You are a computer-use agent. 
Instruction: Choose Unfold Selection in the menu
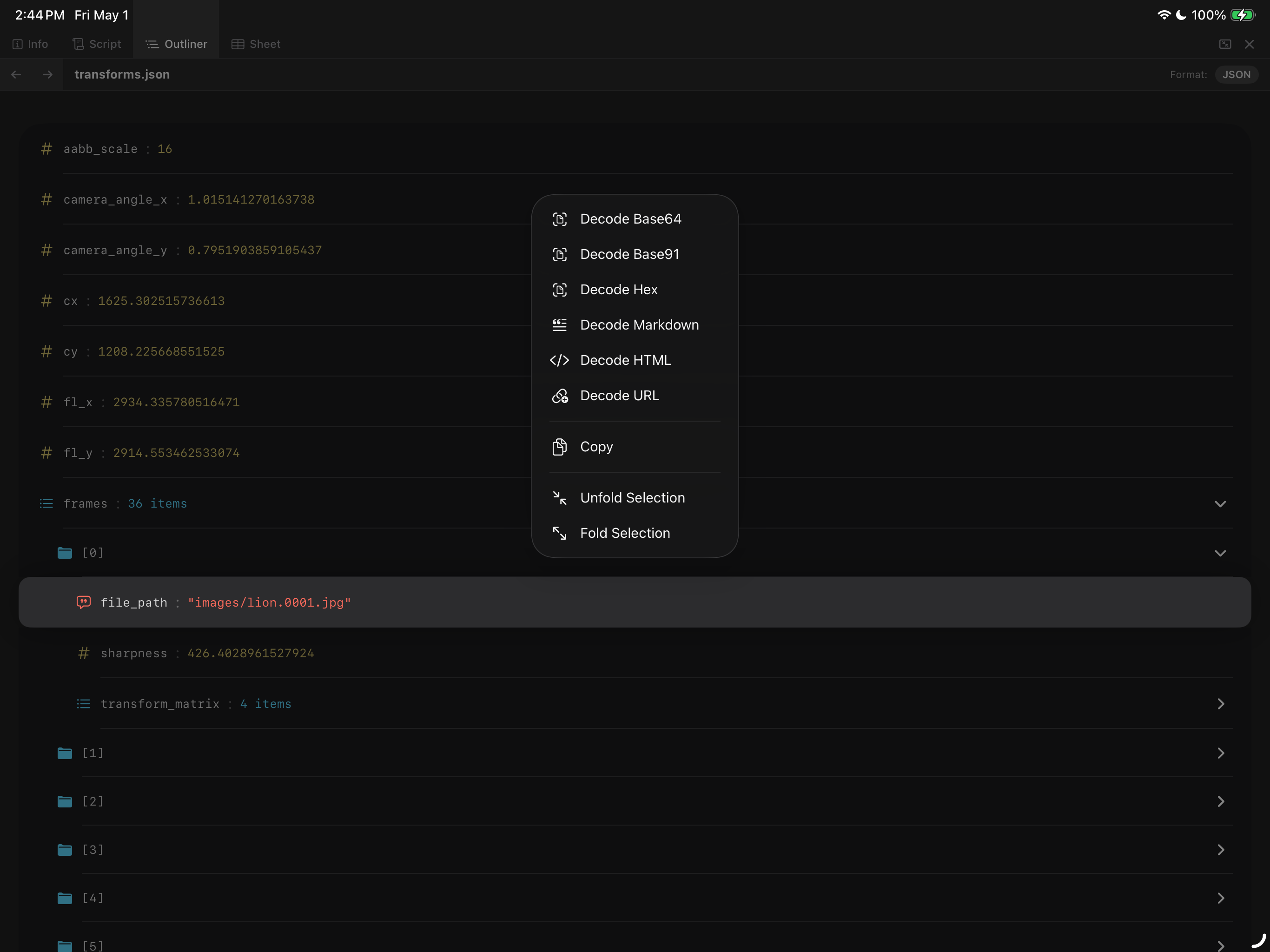(x=635, y=498)
